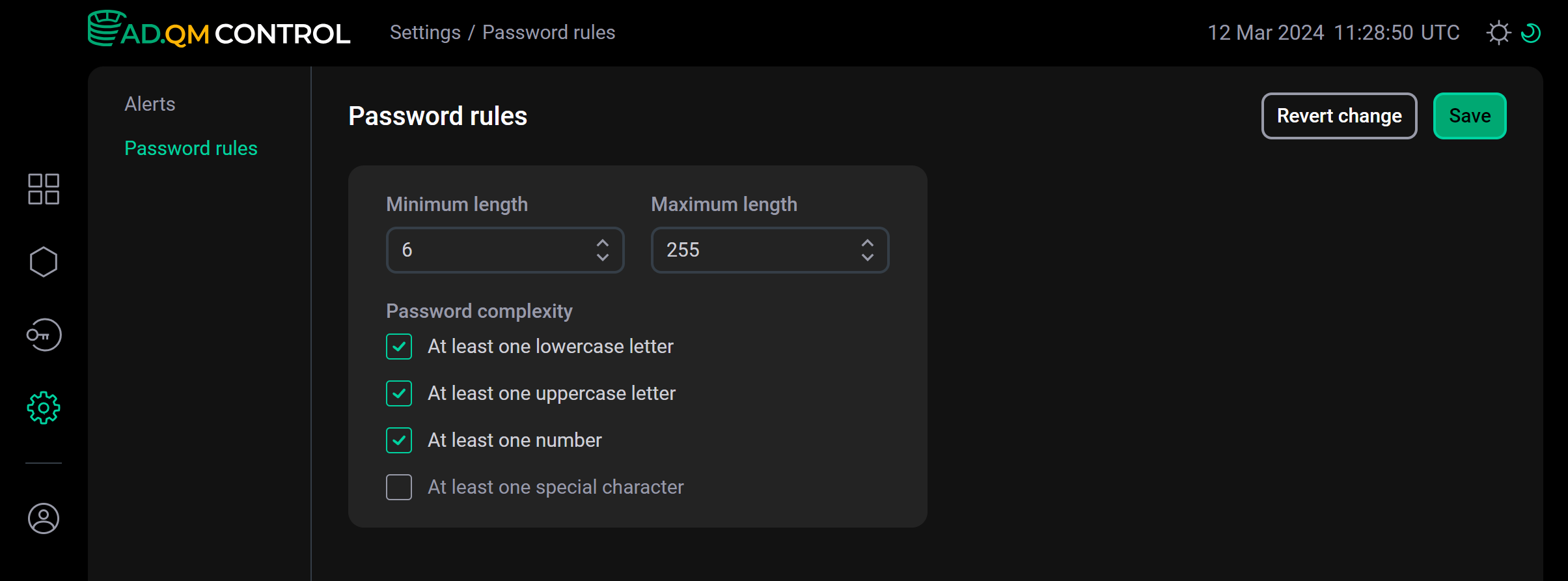Enable the special character requirement

click(x=398, y=487)
